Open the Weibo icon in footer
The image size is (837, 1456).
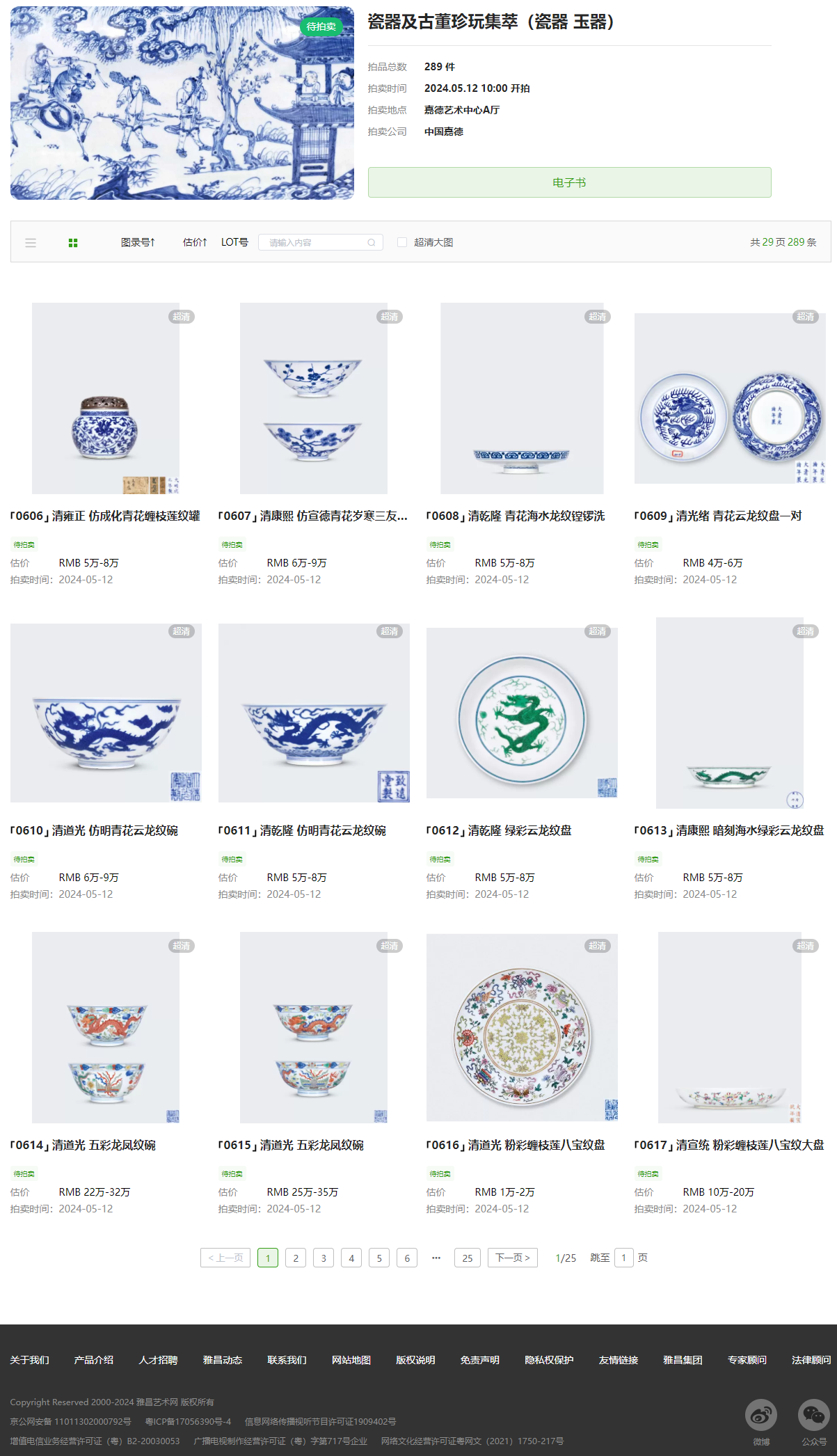point(761,1415)
